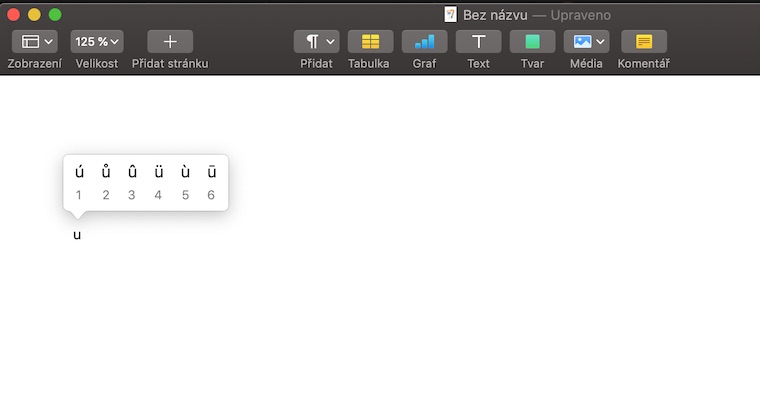
Task: Click the Přidat stránku plus button
Action: [x=170, y=42]
